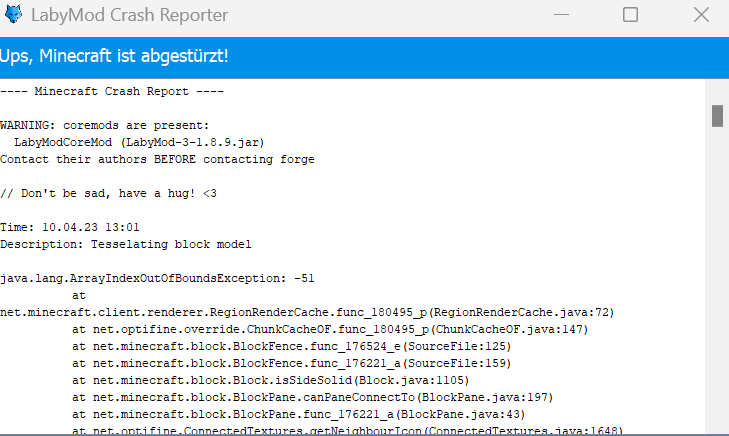Click the 'Description: Tesselating block model' line
This screenshot has width=729, height=436.
click(126, 244)
